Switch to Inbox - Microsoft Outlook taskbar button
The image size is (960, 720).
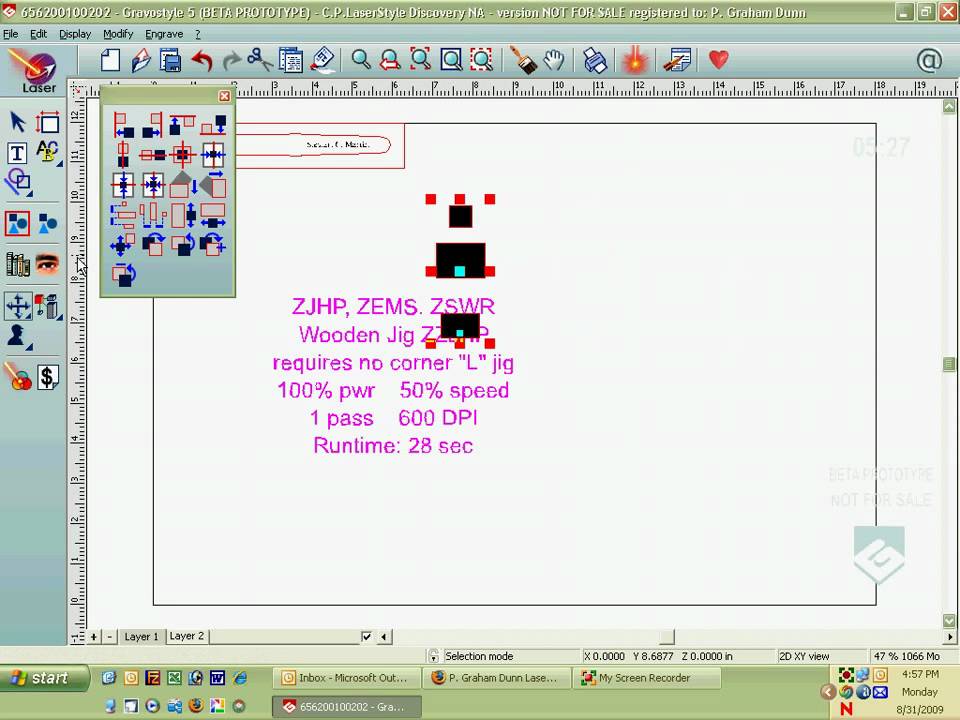347,678
